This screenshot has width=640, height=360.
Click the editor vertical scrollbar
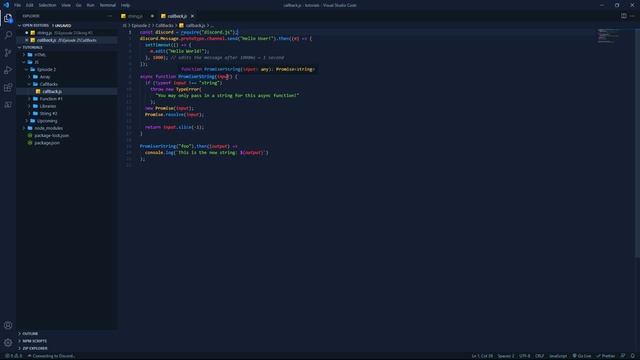click(x=637, y=143)
